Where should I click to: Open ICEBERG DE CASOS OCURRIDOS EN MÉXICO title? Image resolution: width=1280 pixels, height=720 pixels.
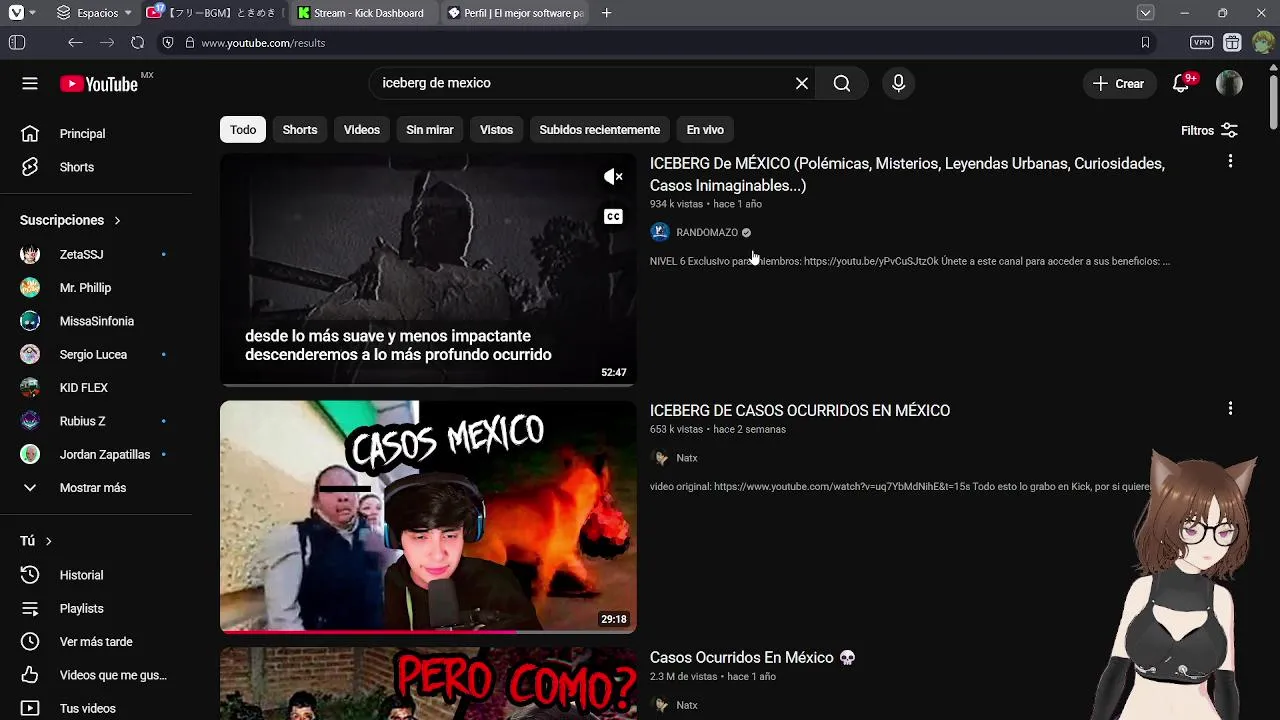(x=800, y=411)
